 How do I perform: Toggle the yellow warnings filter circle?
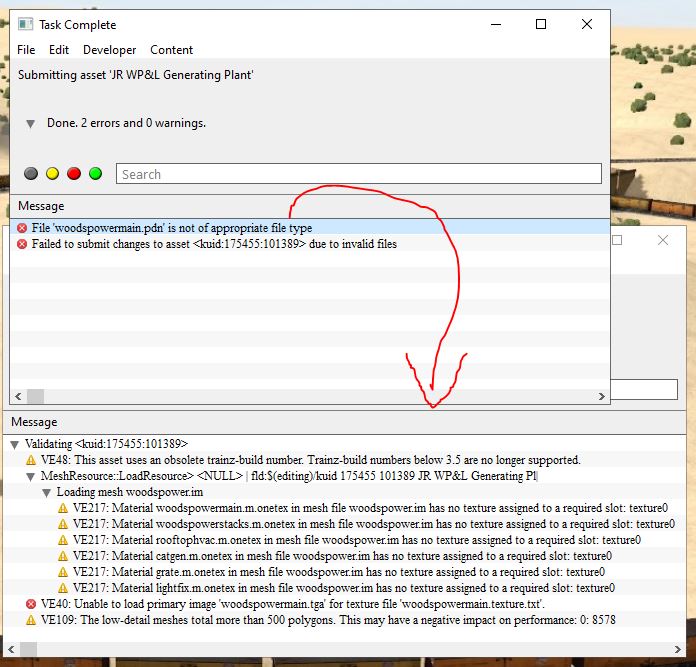52,174
